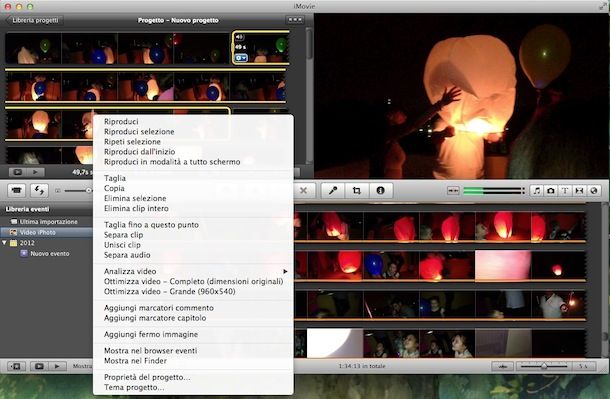Viewport: 610px width, 399px height.
Task: Click the audio level meter
Action: click(494, 191)
